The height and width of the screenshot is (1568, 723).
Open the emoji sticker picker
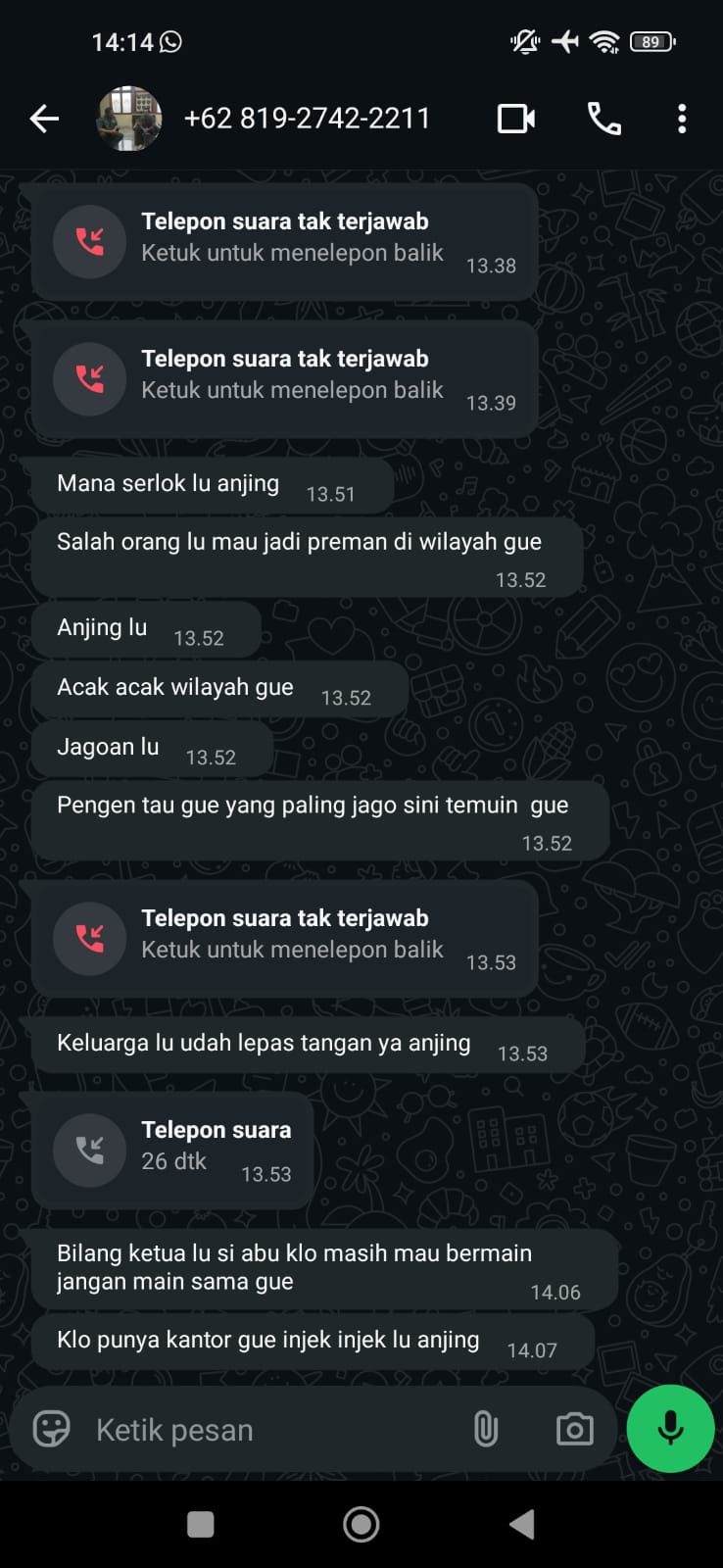tap(52, 1429)
